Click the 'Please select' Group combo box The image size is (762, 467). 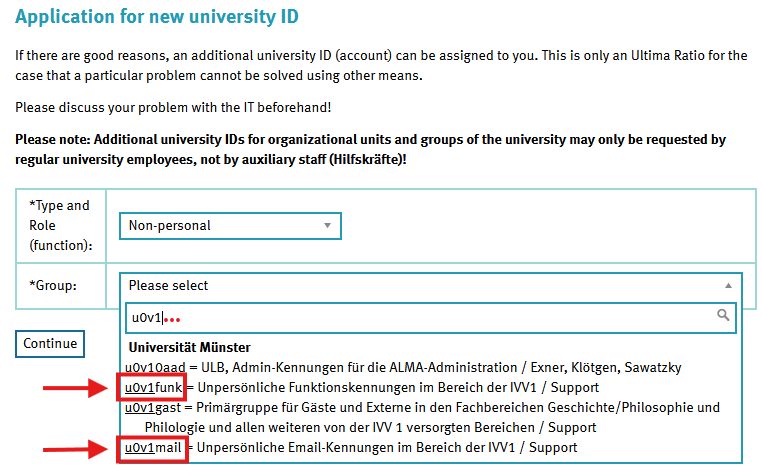[x=420, y=286]
